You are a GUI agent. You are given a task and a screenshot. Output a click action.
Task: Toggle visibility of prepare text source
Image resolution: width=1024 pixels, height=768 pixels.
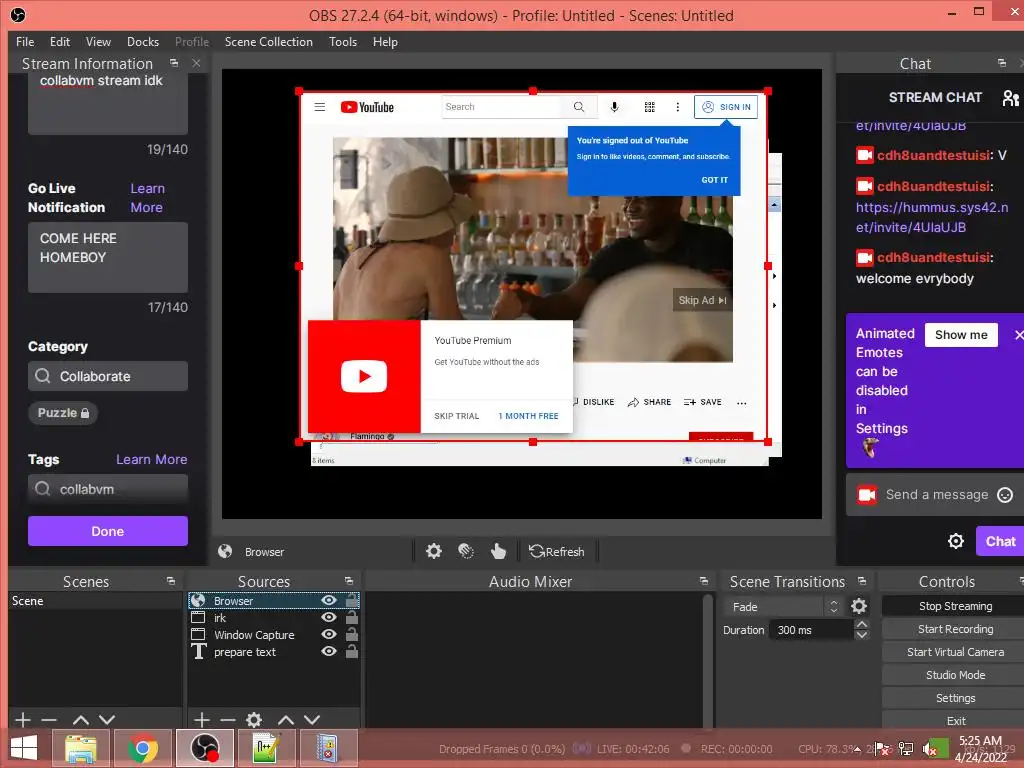pos(328,651)
